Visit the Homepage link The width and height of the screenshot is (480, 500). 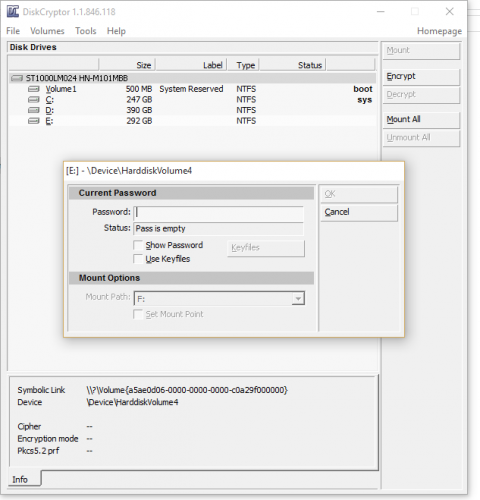439,31
